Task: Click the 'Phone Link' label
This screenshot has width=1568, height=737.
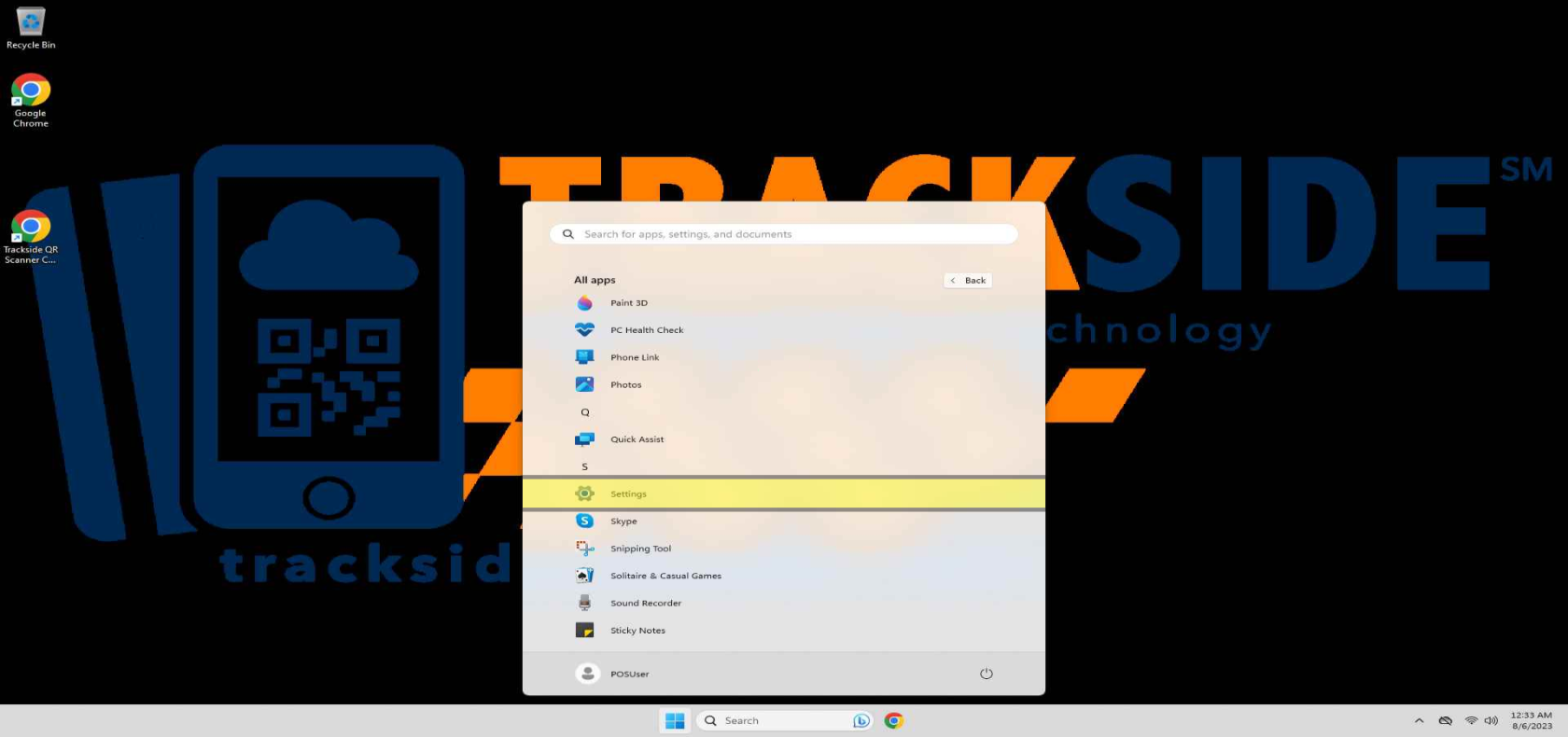Action: click(635, 357)
